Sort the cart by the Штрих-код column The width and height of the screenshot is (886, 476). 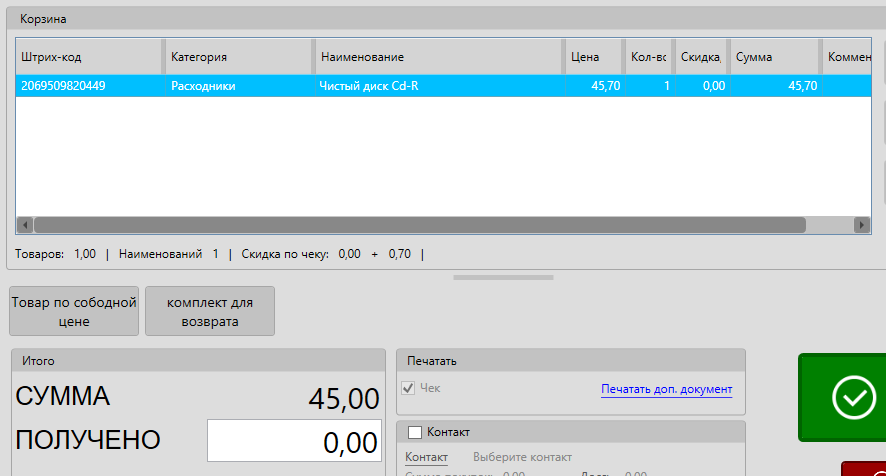click(88, 57)
